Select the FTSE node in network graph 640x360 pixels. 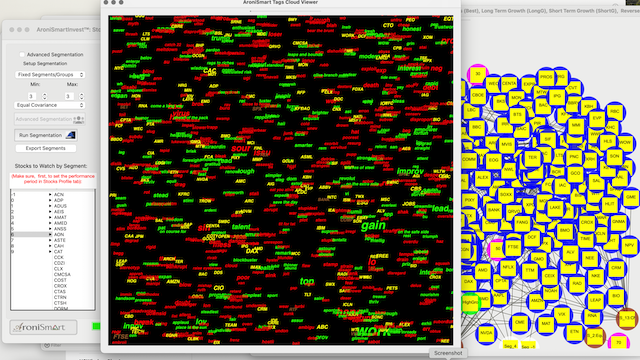tap(513, 247)
